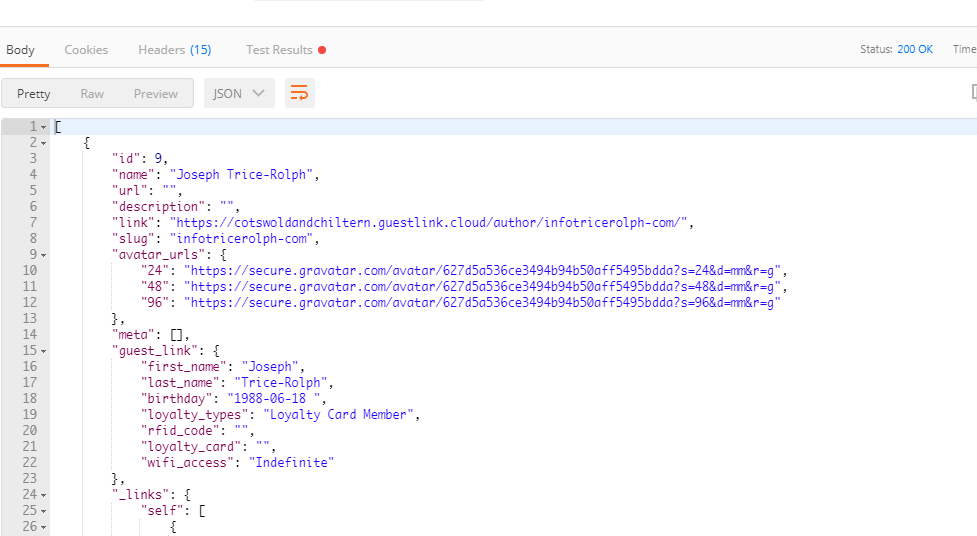The image size is (977, 536).
Task: Collapse the object at line 2
Action: coord(44,143)
